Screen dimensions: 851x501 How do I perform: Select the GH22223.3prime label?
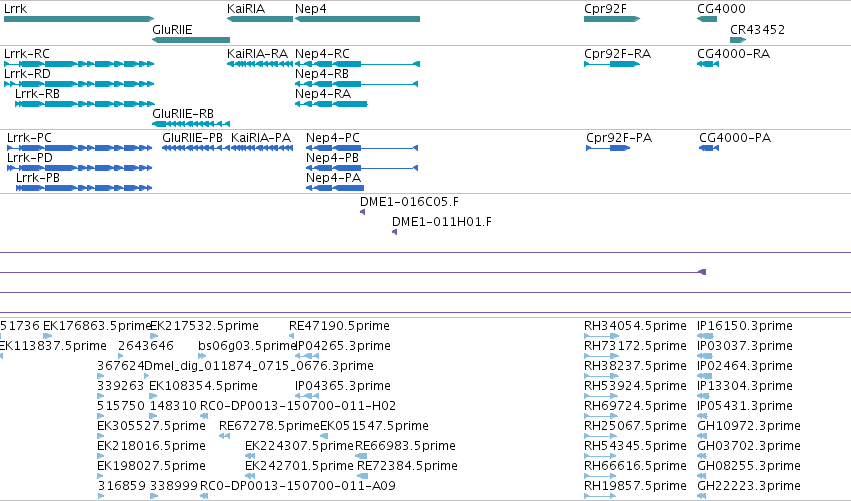[x=749, y=485]
